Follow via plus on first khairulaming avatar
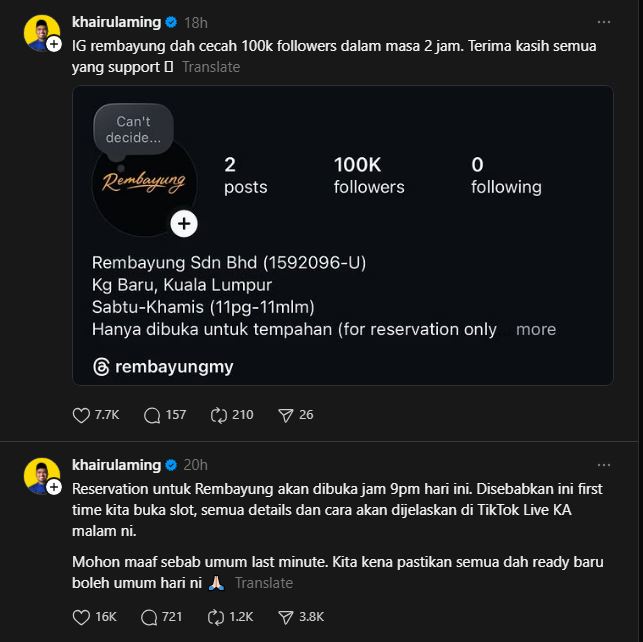643x642 pixels. (53, 45)
